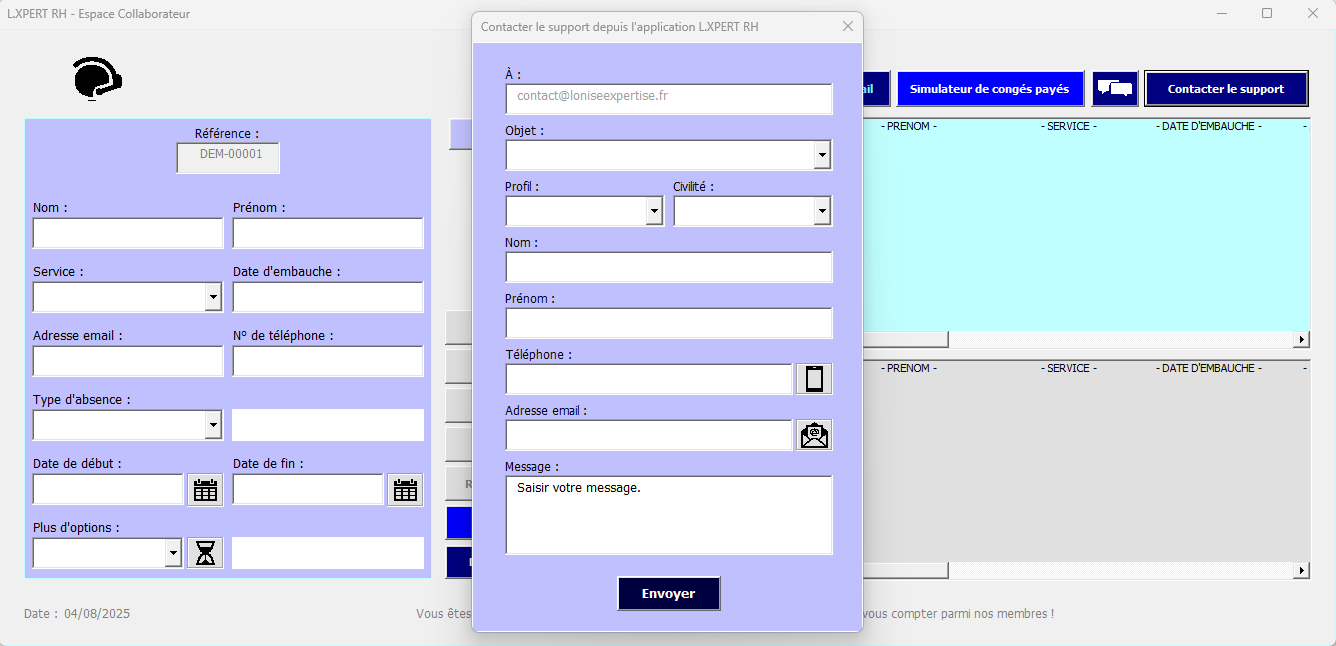
Task: Expand the Objet dropdown
Action: coord(822,155)
